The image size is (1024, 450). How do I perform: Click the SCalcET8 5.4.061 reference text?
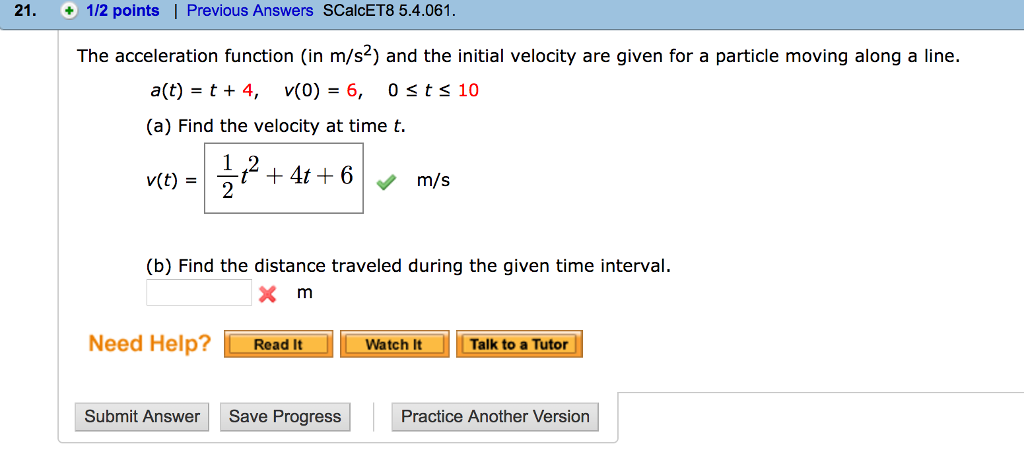389,11
